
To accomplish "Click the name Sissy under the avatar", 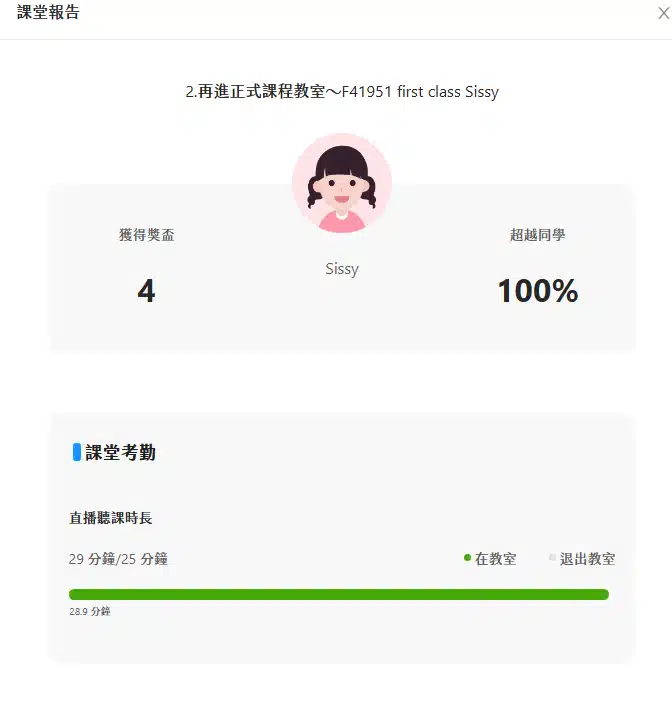I will [x=341, y=269].
